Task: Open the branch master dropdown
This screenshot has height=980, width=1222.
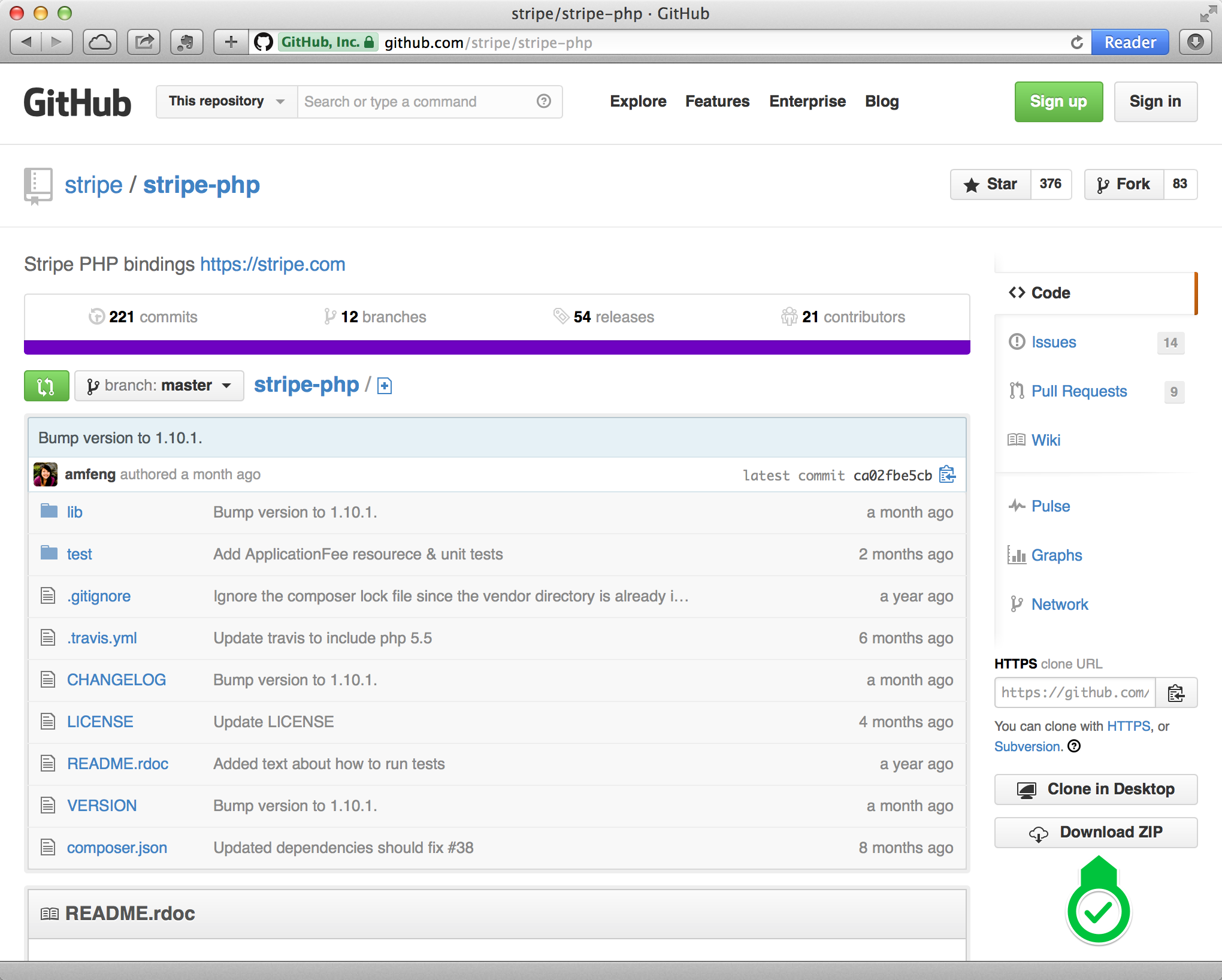Action: (x=159, y=386)
